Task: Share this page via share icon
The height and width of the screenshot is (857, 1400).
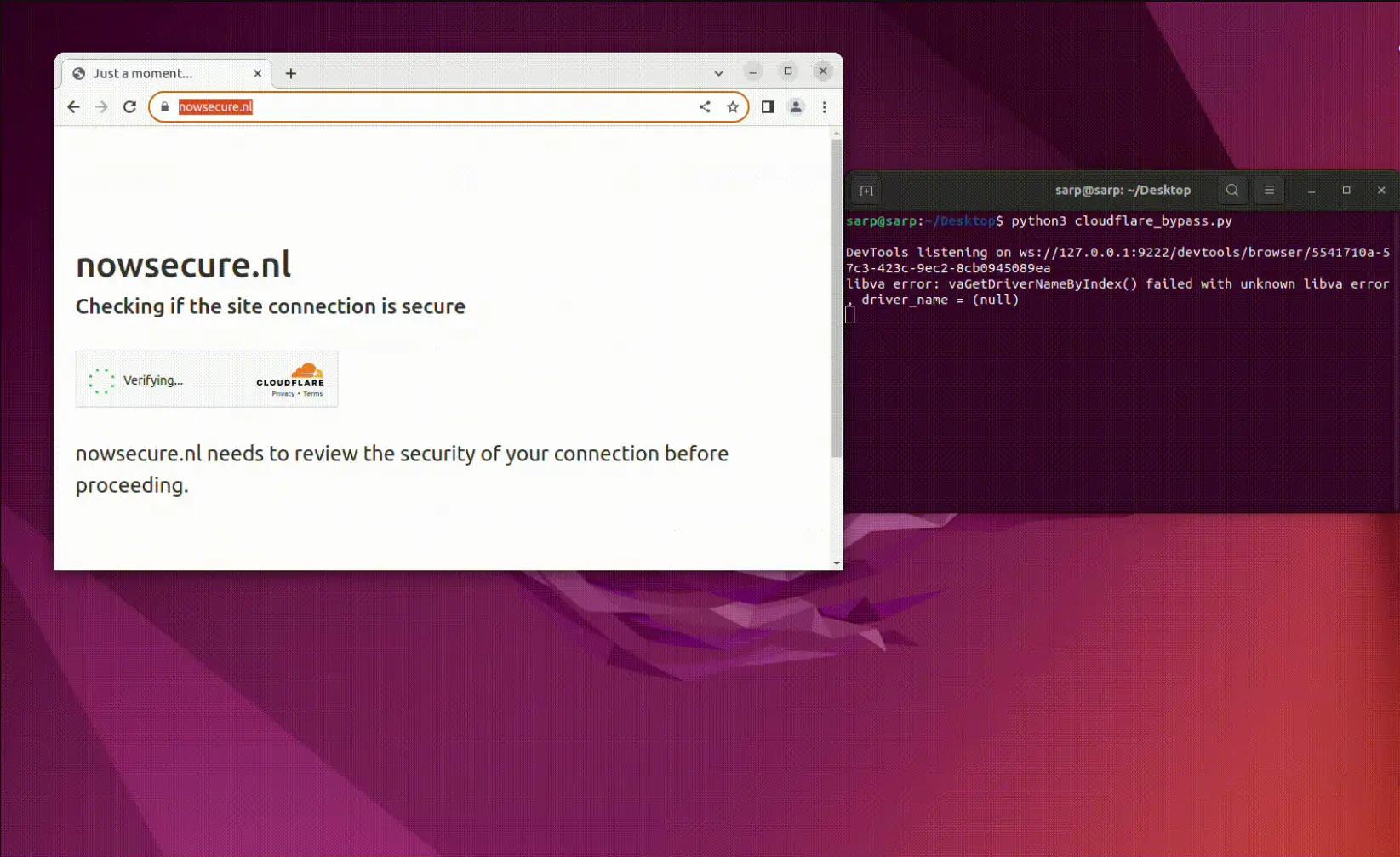Action: [705, 107]
